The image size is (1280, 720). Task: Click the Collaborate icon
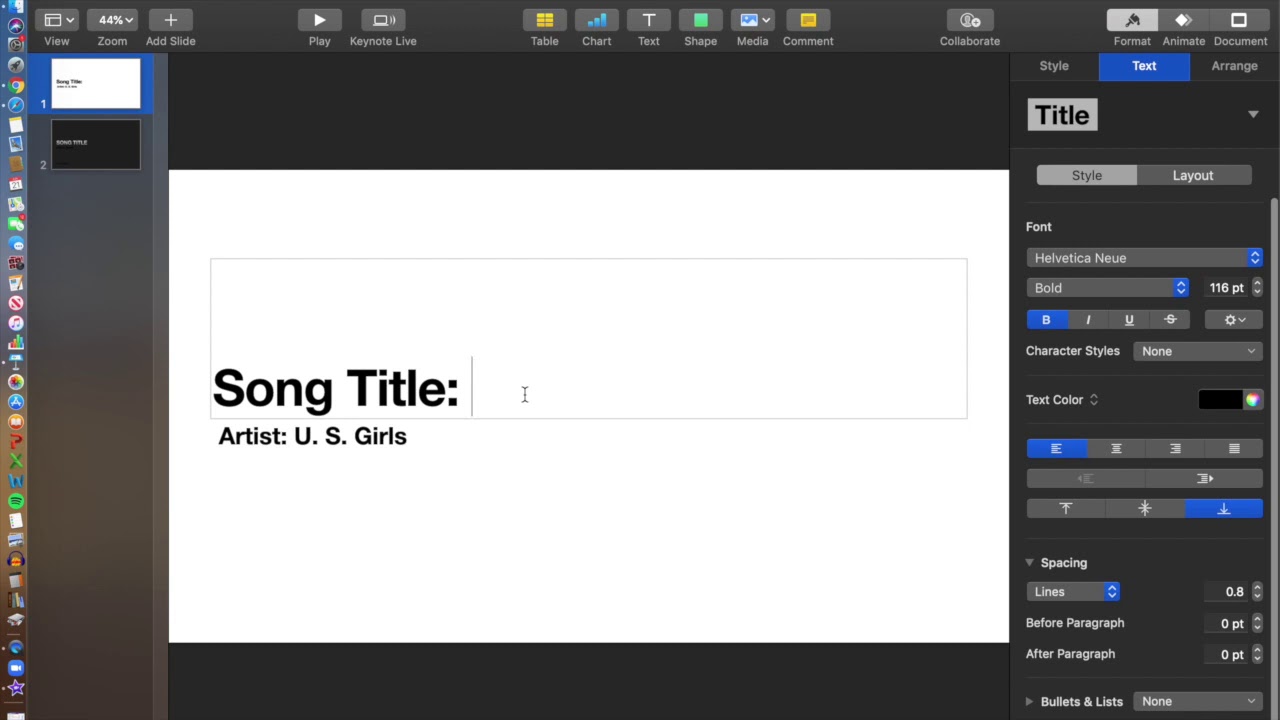(x=969, y=20)
